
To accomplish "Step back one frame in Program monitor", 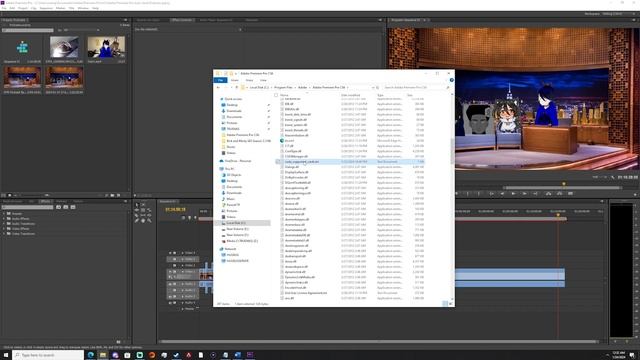I will (502, 193).
